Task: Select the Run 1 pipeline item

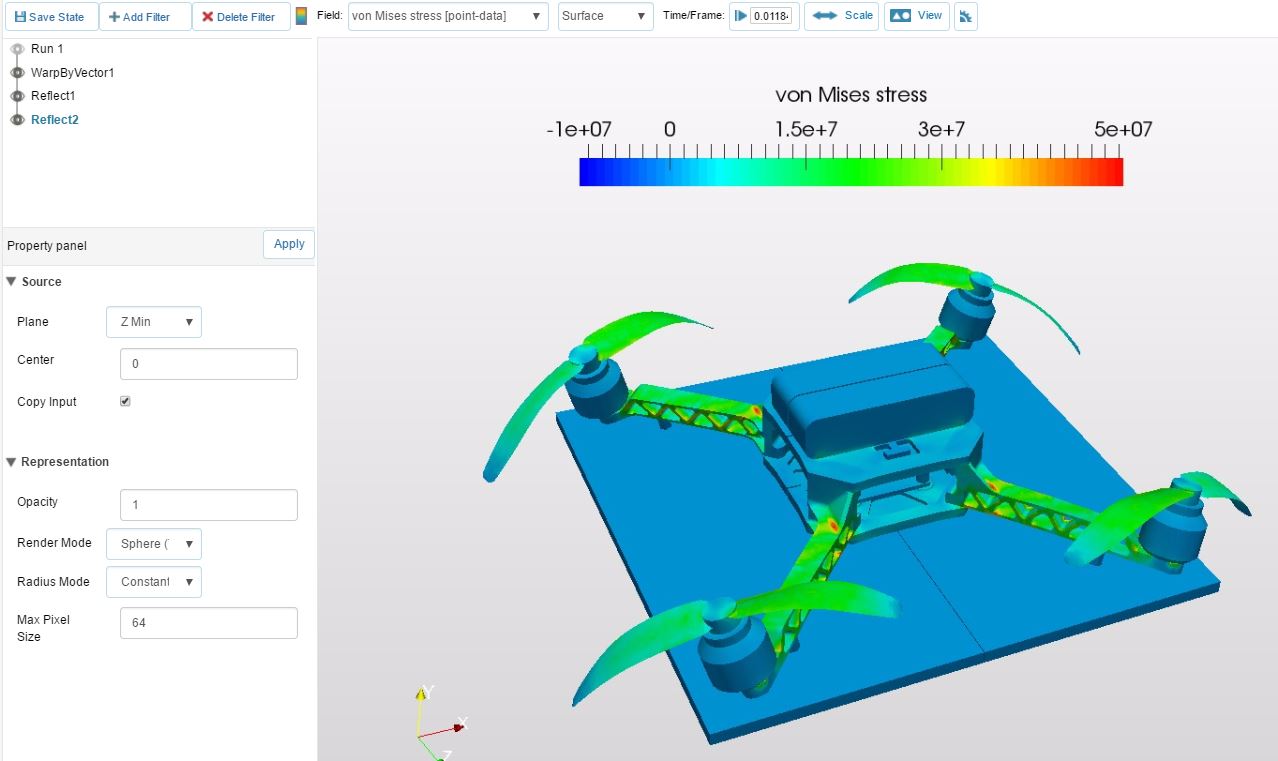Action: [47, 48]
